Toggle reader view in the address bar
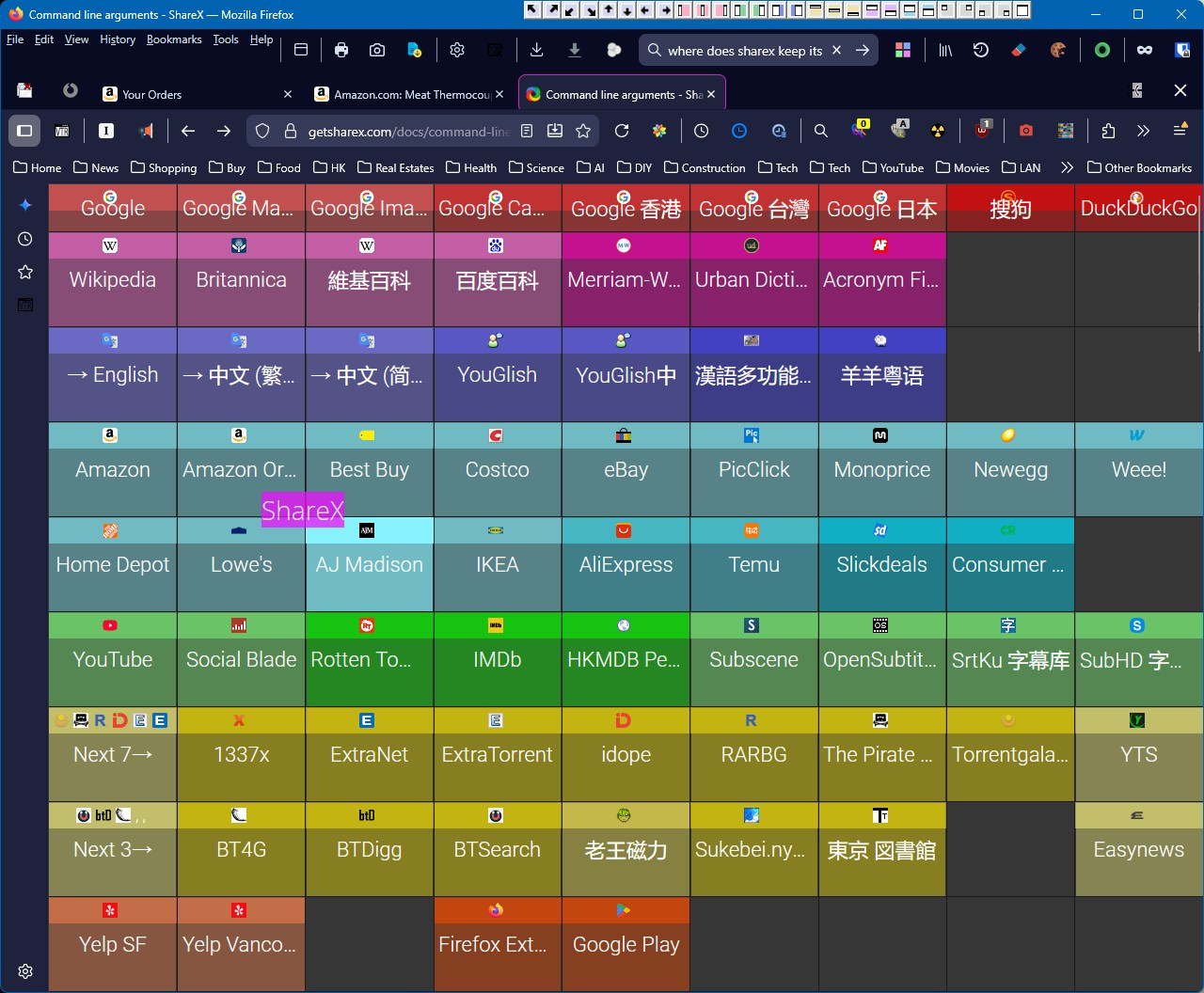The image size is (1204, 993). tap(527, 132)
